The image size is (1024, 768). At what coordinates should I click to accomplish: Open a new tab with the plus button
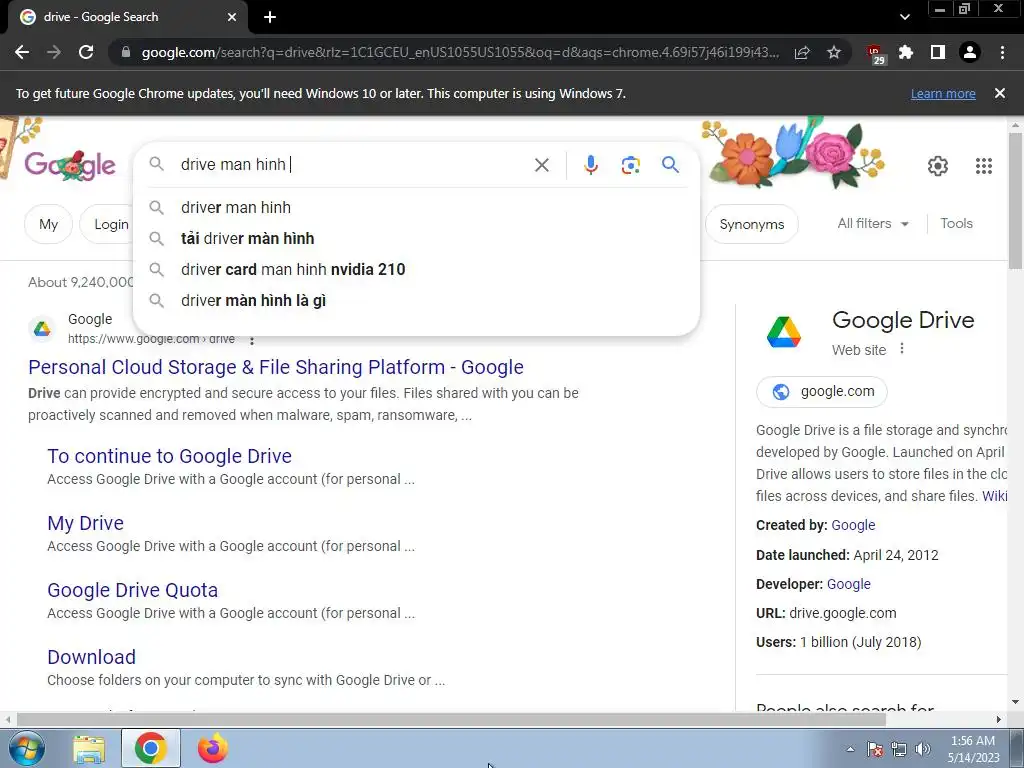[x=270, y=17]
